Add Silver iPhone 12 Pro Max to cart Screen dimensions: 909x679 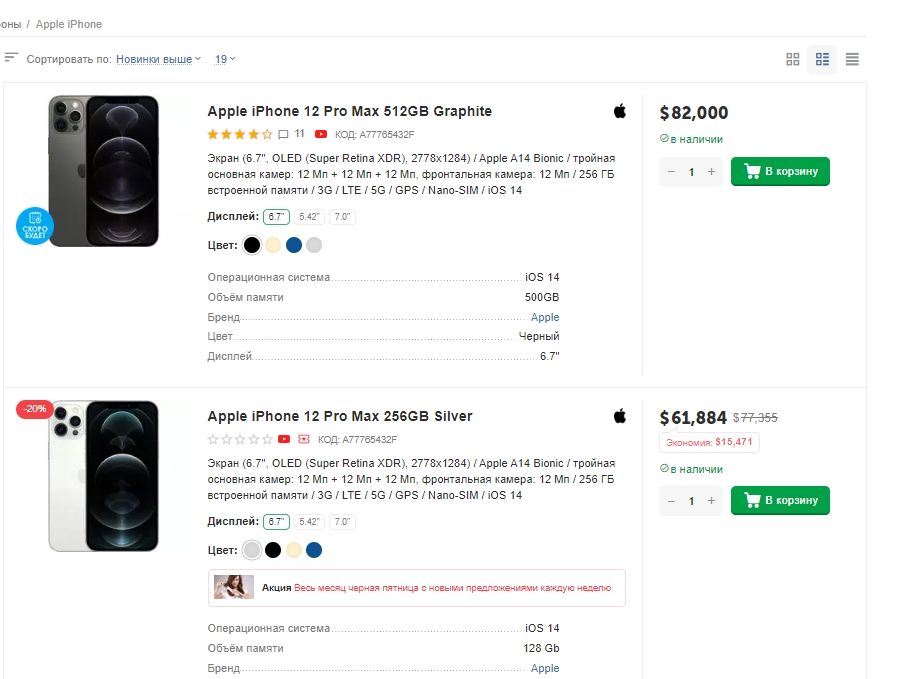click(780, 500)
